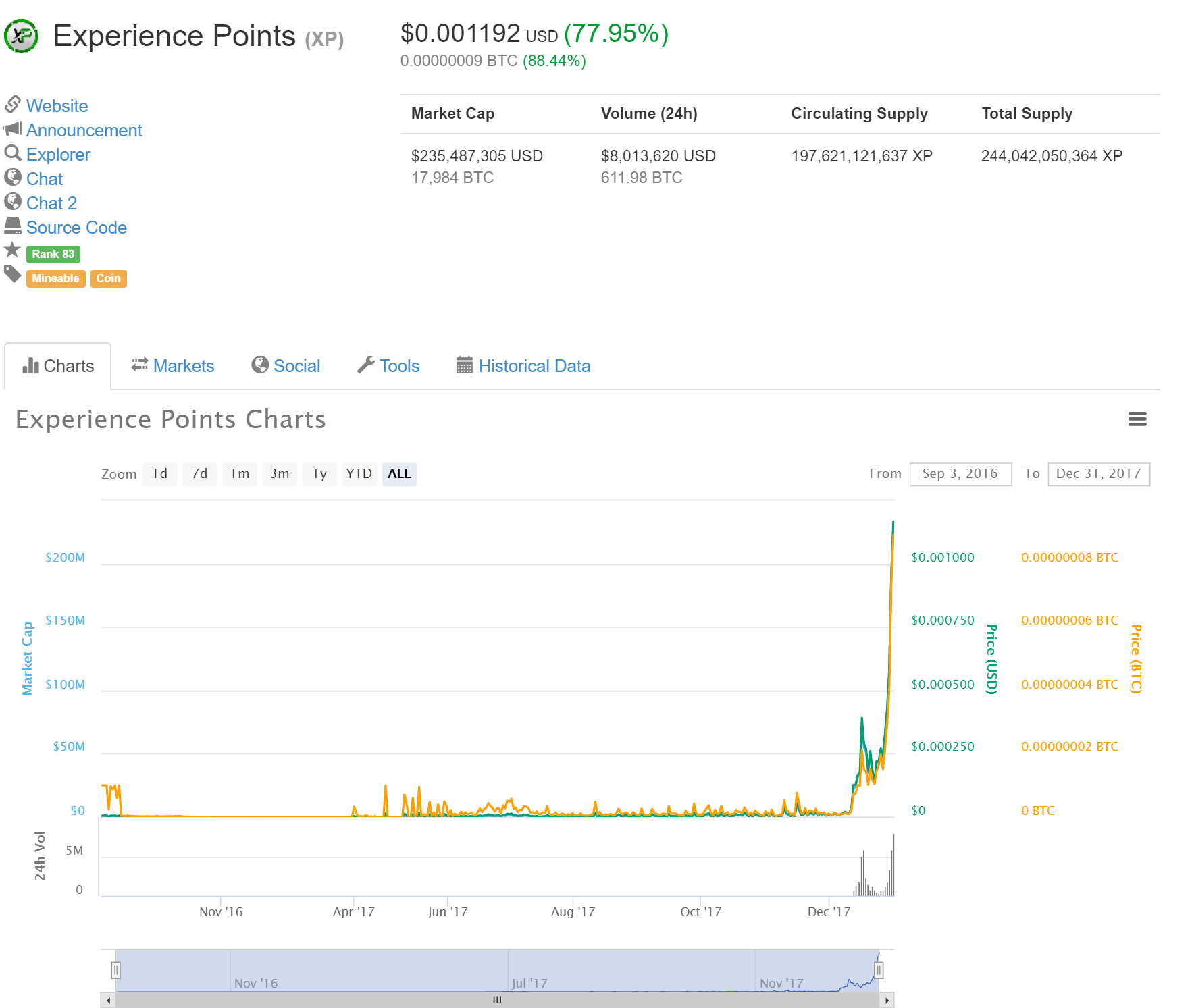Click the wrench icon on Tools tab
Screen dimensions: 1192x1008
coord(365,365)
